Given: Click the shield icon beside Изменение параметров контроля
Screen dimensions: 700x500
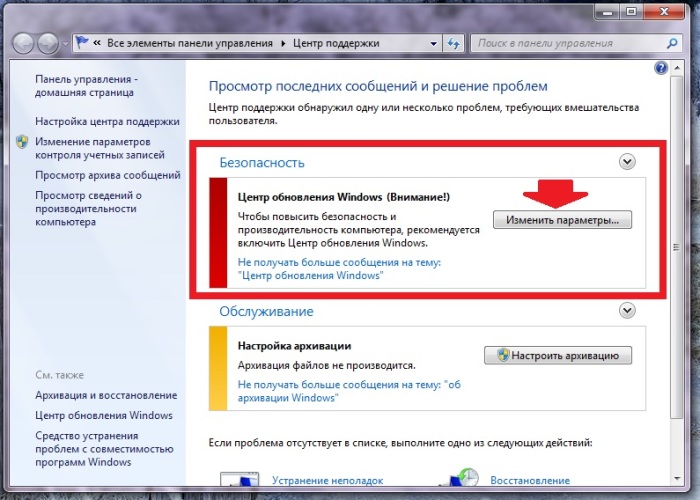Looking at the screenshot, I should coord(23,142).
